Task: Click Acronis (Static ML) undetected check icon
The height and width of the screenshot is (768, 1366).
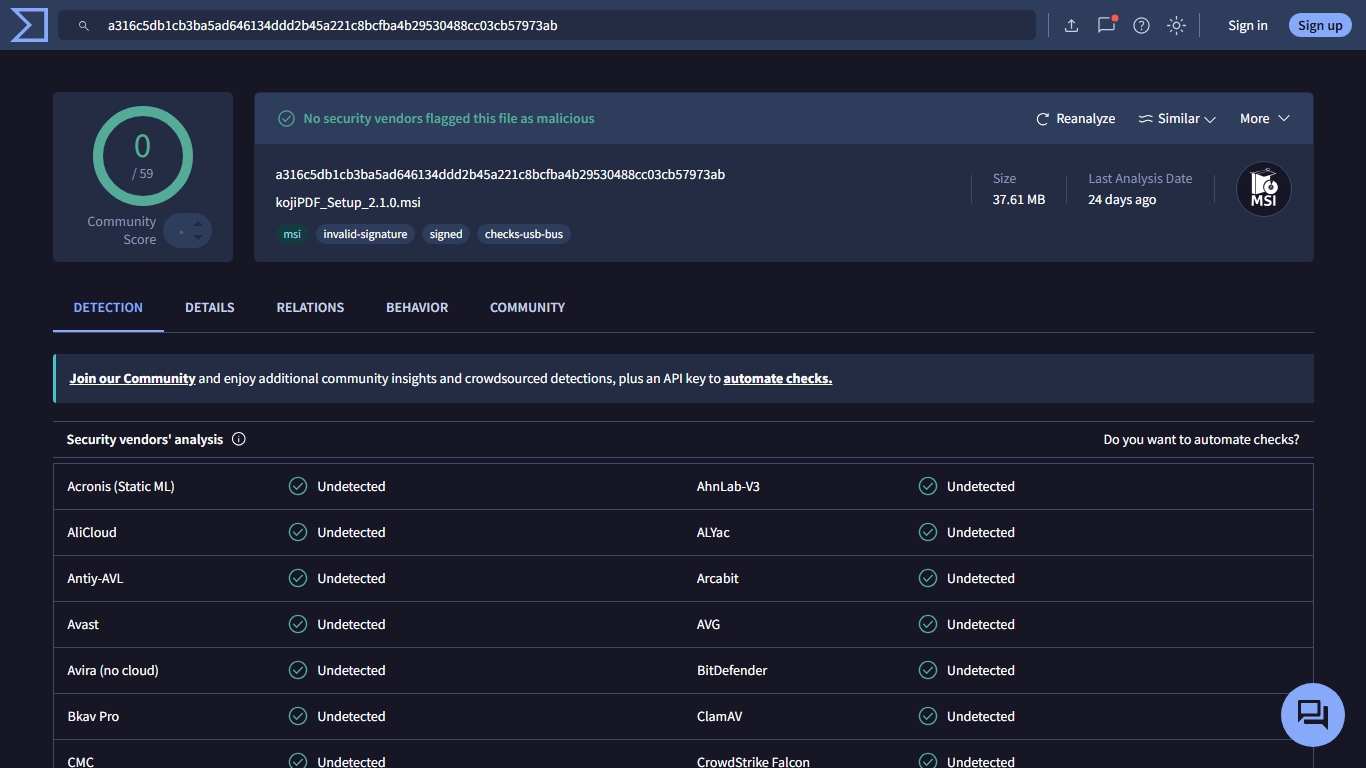Action: point(298,486)
